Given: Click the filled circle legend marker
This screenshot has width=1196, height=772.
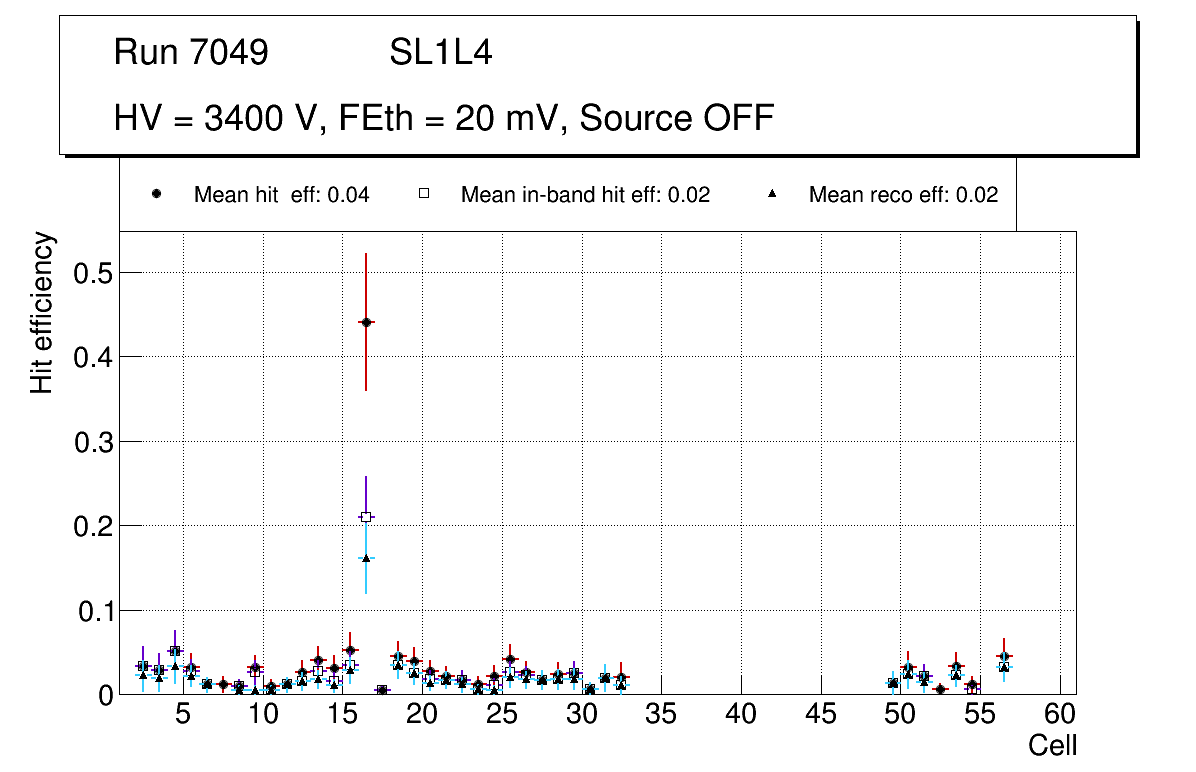Looking at the screenshot, I should coord(156,194).
